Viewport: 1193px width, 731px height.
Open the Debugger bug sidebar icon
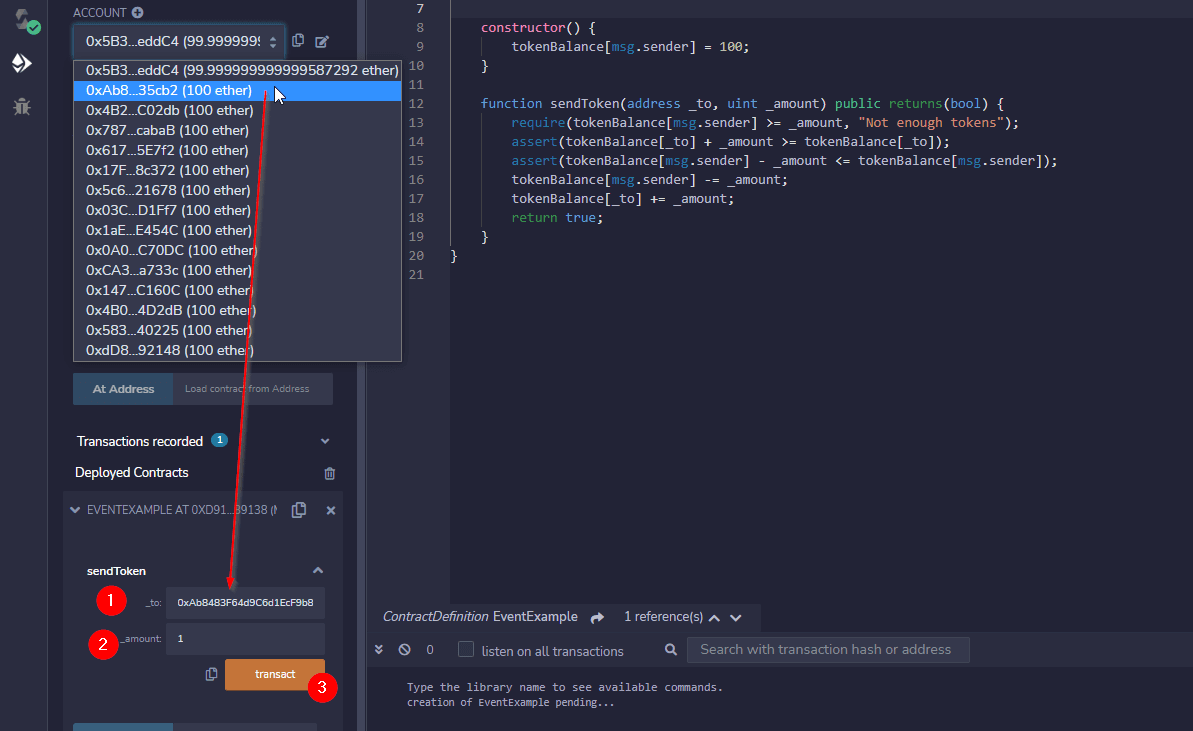[22, 106]
